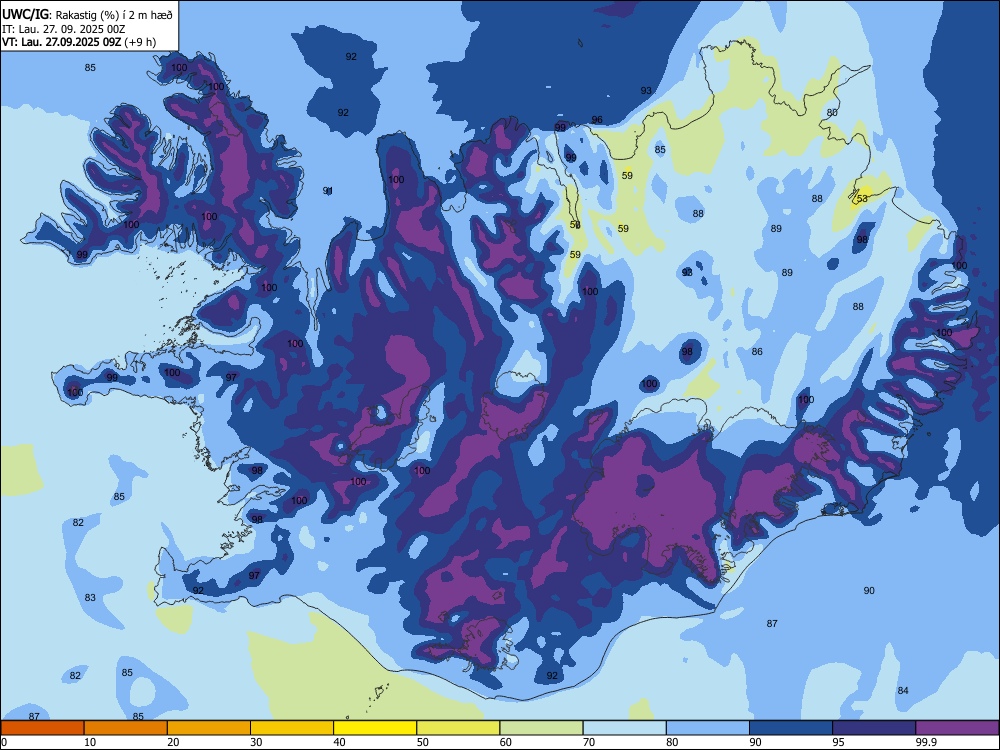
Task: Select the medium blue 80–90 legend swatch
Action: click(708, 728)
